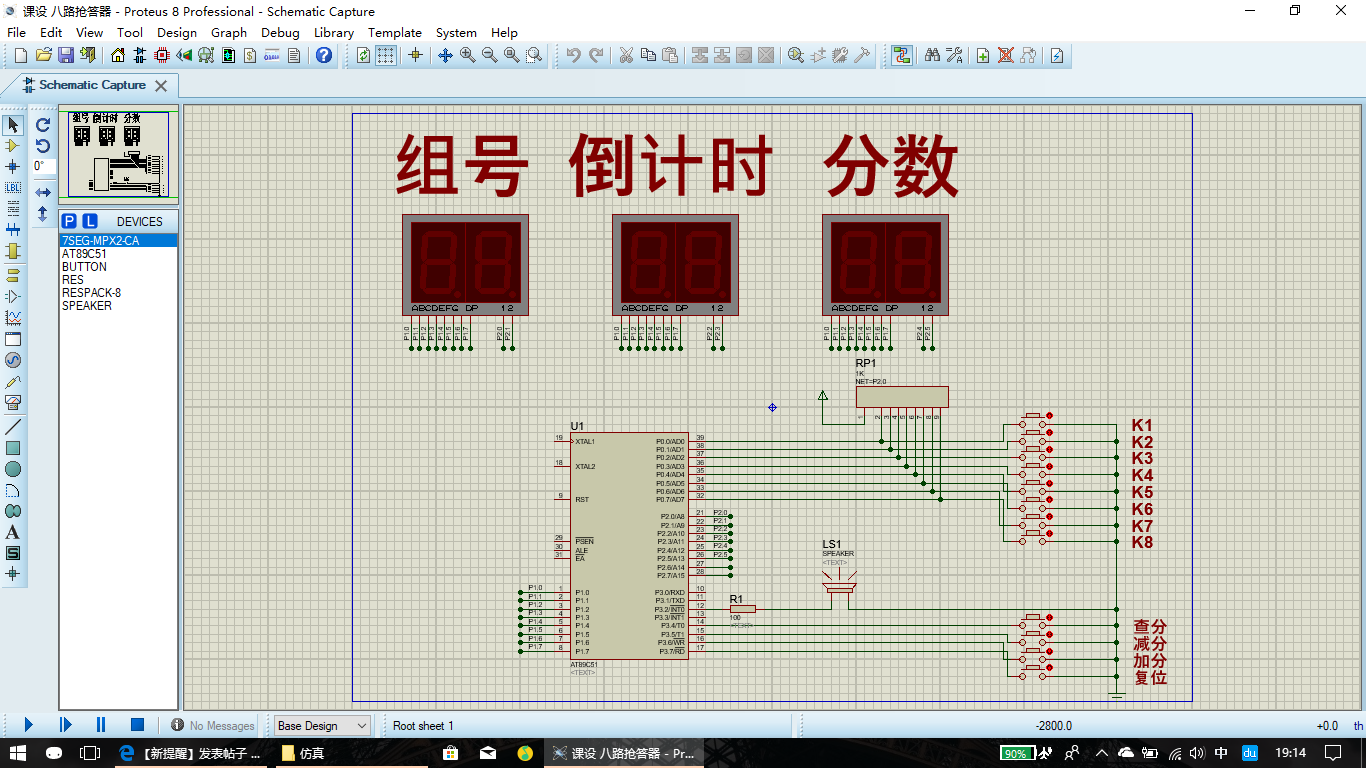The width and height of the screenshot is (1366, 768).
Task: Open the Bill of Materials dollar icon
Action: click(250, 55)
